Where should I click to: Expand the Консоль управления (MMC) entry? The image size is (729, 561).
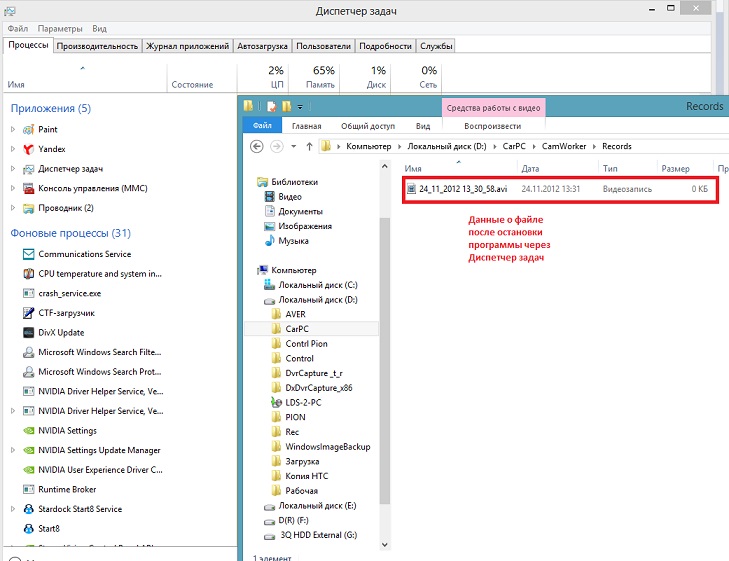point(13,188)
